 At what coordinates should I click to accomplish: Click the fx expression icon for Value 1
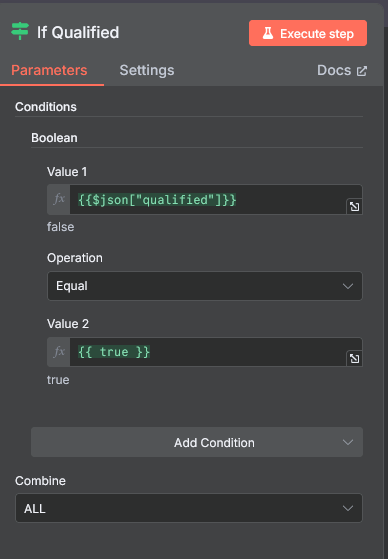pyautogui.click(x=59, y=199)
